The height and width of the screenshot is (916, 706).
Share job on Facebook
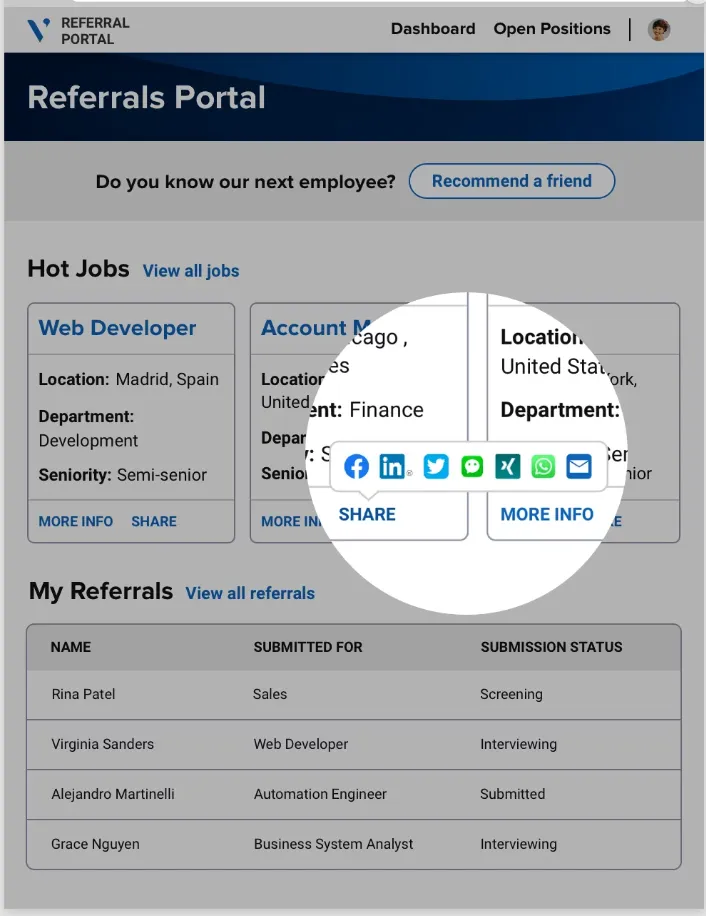357,466
